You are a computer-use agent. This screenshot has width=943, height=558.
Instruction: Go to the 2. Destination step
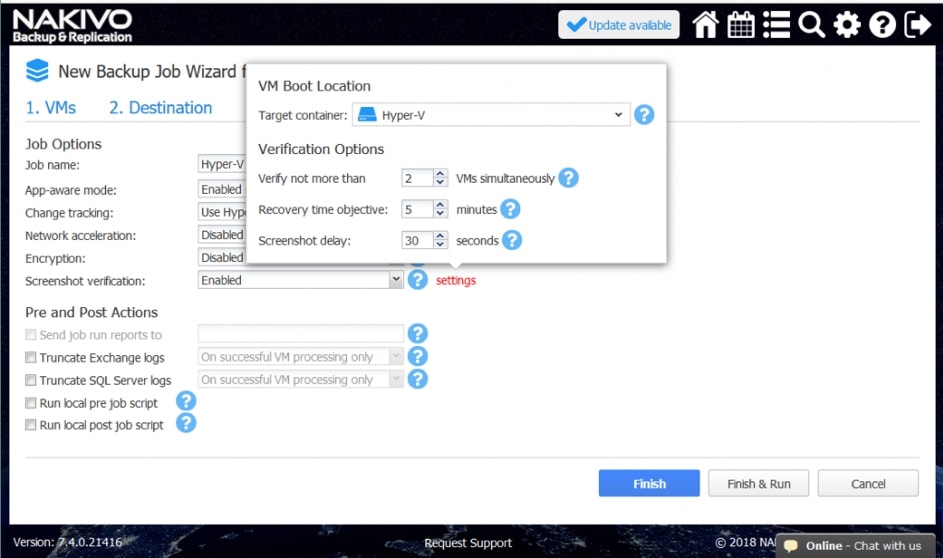[160, 108]
